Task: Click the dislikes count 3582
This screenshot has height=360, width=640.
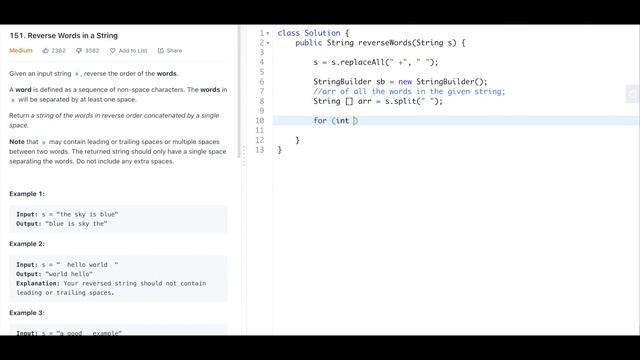Action: (92, 51)
